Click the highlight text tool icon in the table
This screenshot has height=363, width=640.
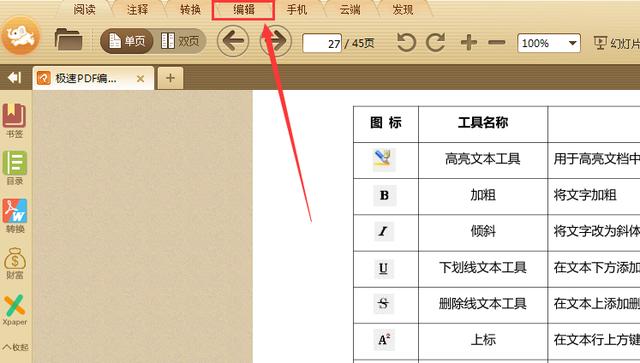click(384, 159)
